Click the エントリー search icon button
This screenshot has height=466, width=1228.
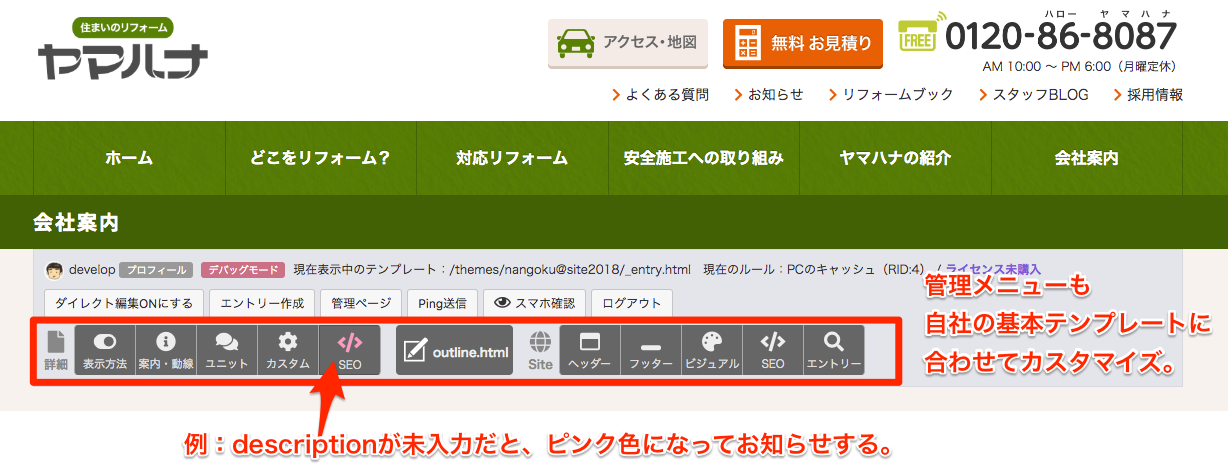pyautogui.click(x=833, y=350)
